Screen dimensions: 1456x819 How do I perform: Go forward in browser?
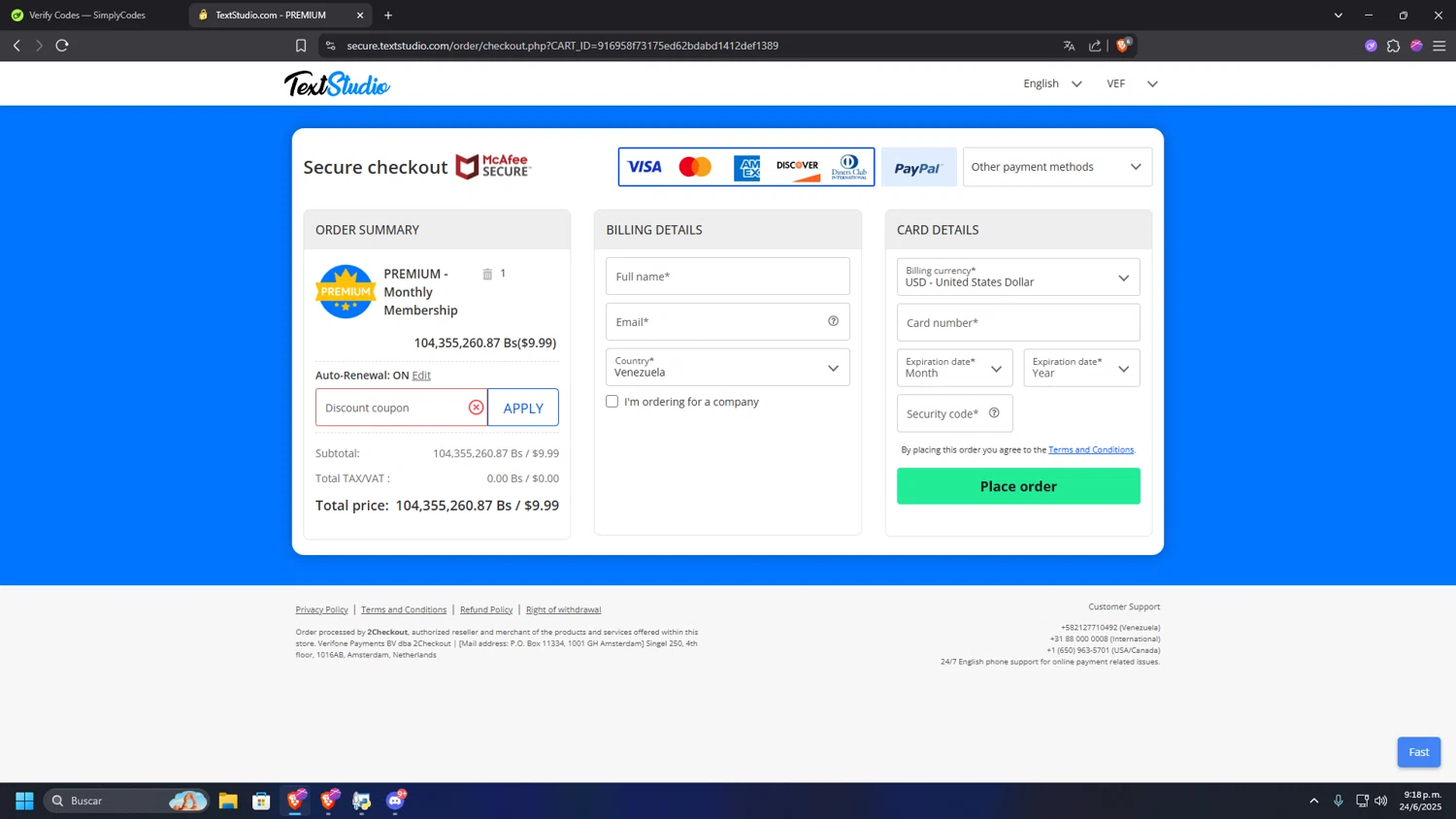tap(39, 46)
